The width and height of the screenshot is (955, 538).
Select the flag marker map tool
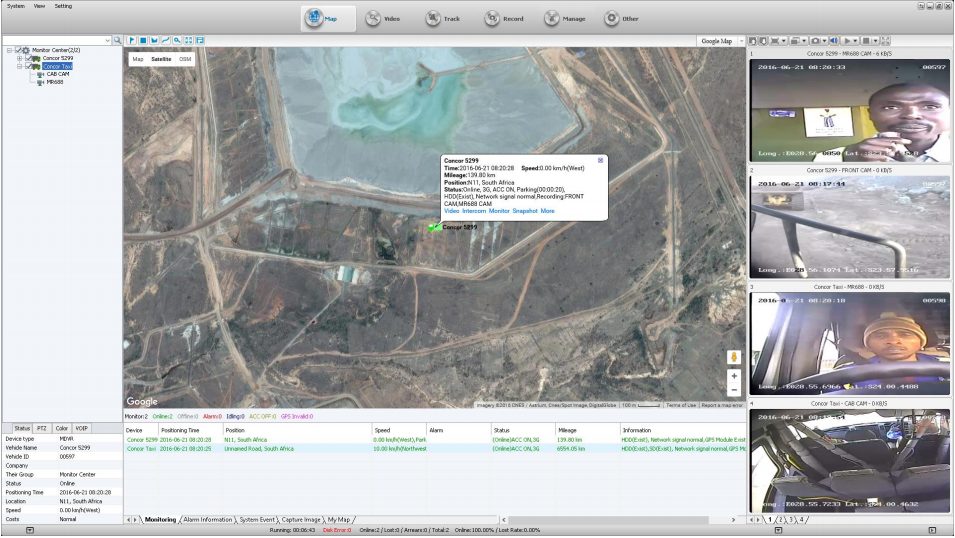click(132, 40)
